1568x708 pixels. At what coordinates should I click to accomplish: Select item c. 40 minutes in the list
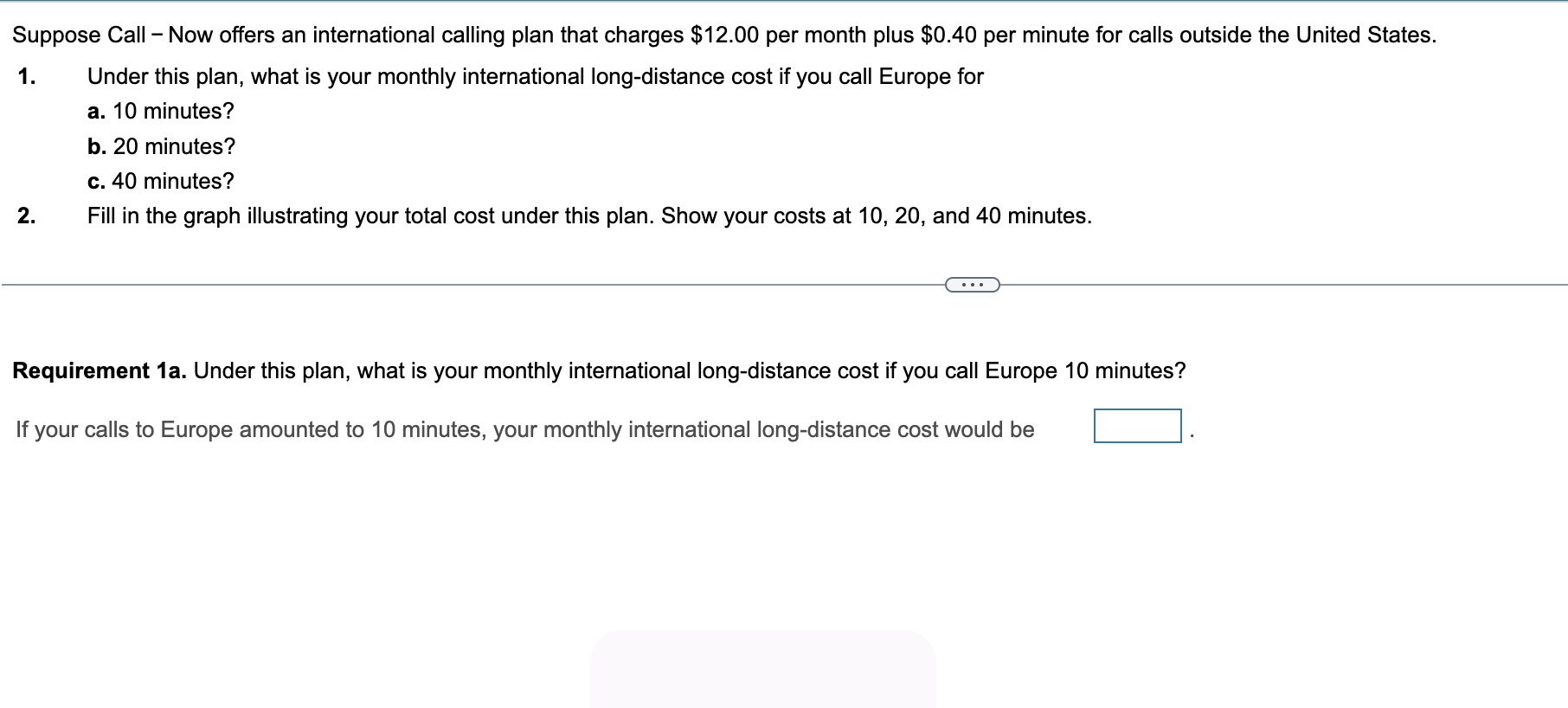point(160,181)
